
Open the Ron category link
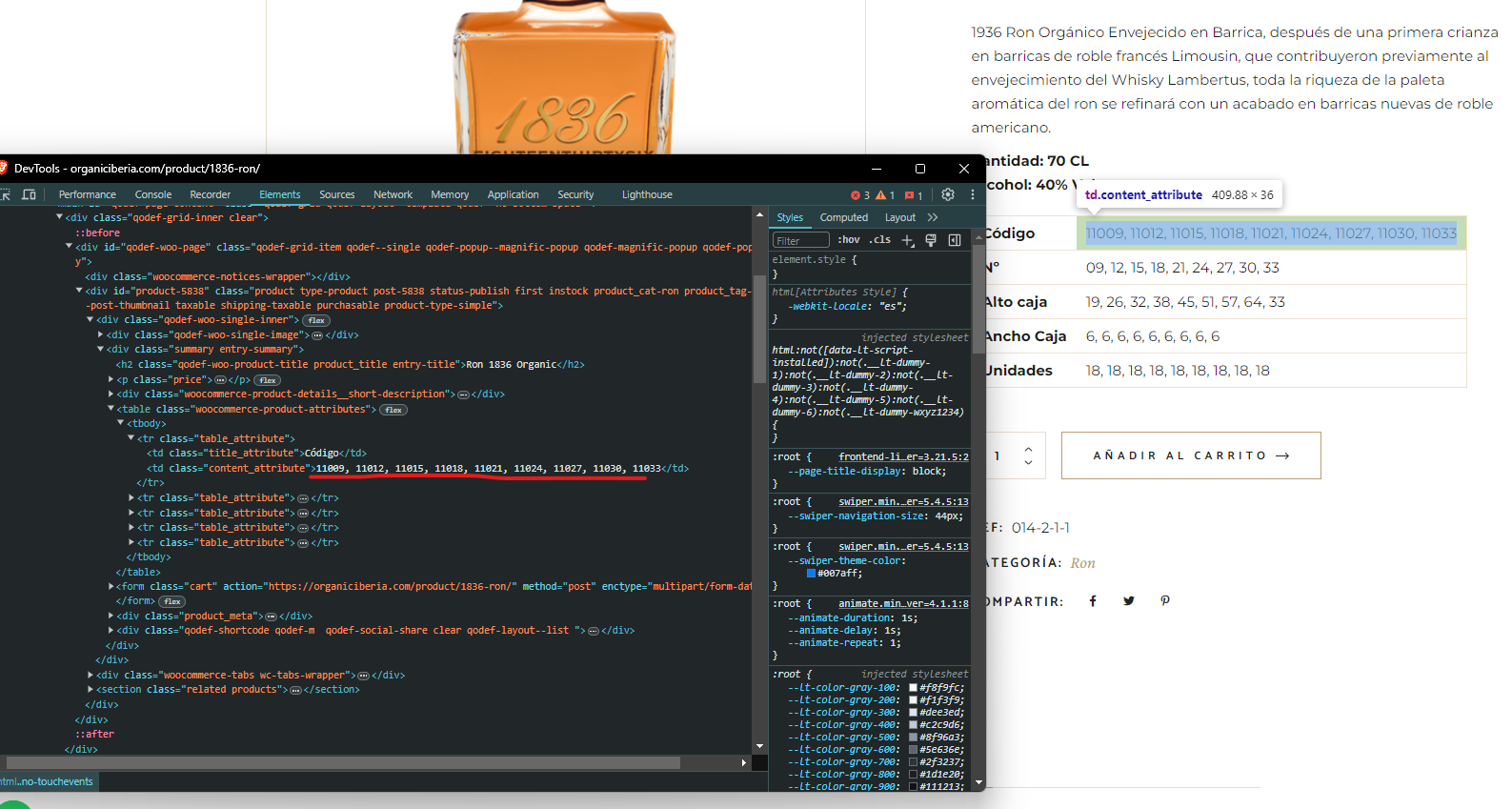[x=1082, y=563]
